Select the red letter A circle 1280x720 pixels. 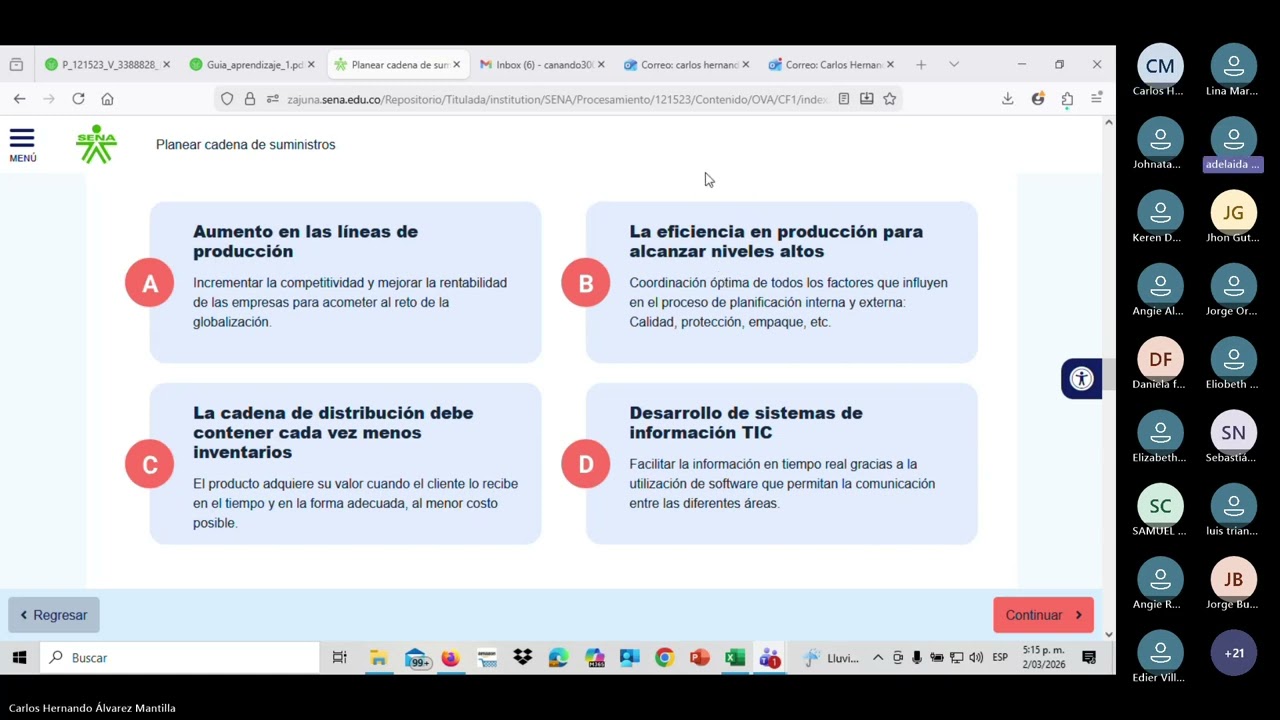[x=150, y=283]
